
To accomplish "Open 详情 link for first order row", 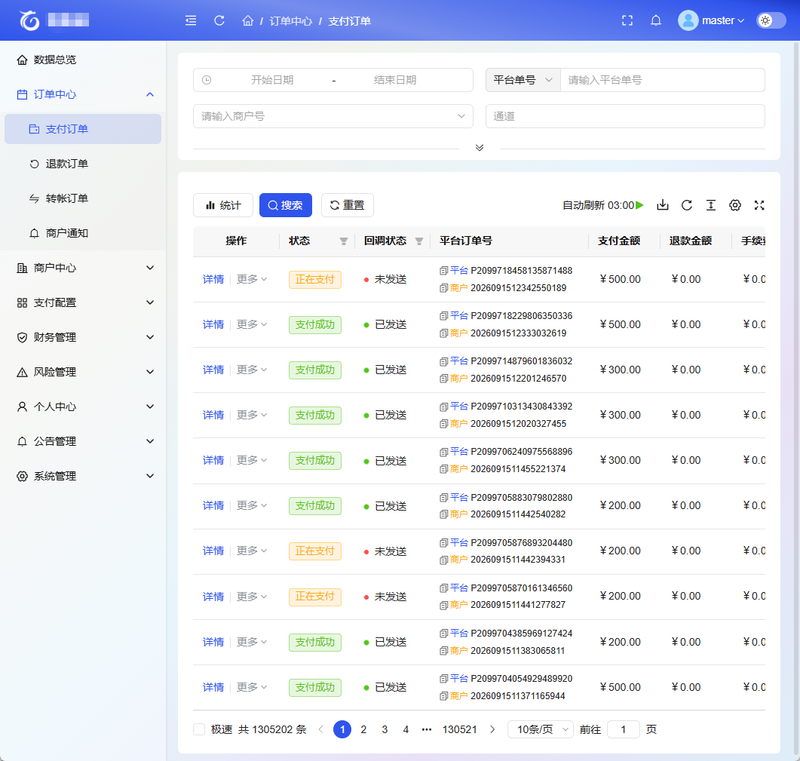I will click(x=213, y=280).
